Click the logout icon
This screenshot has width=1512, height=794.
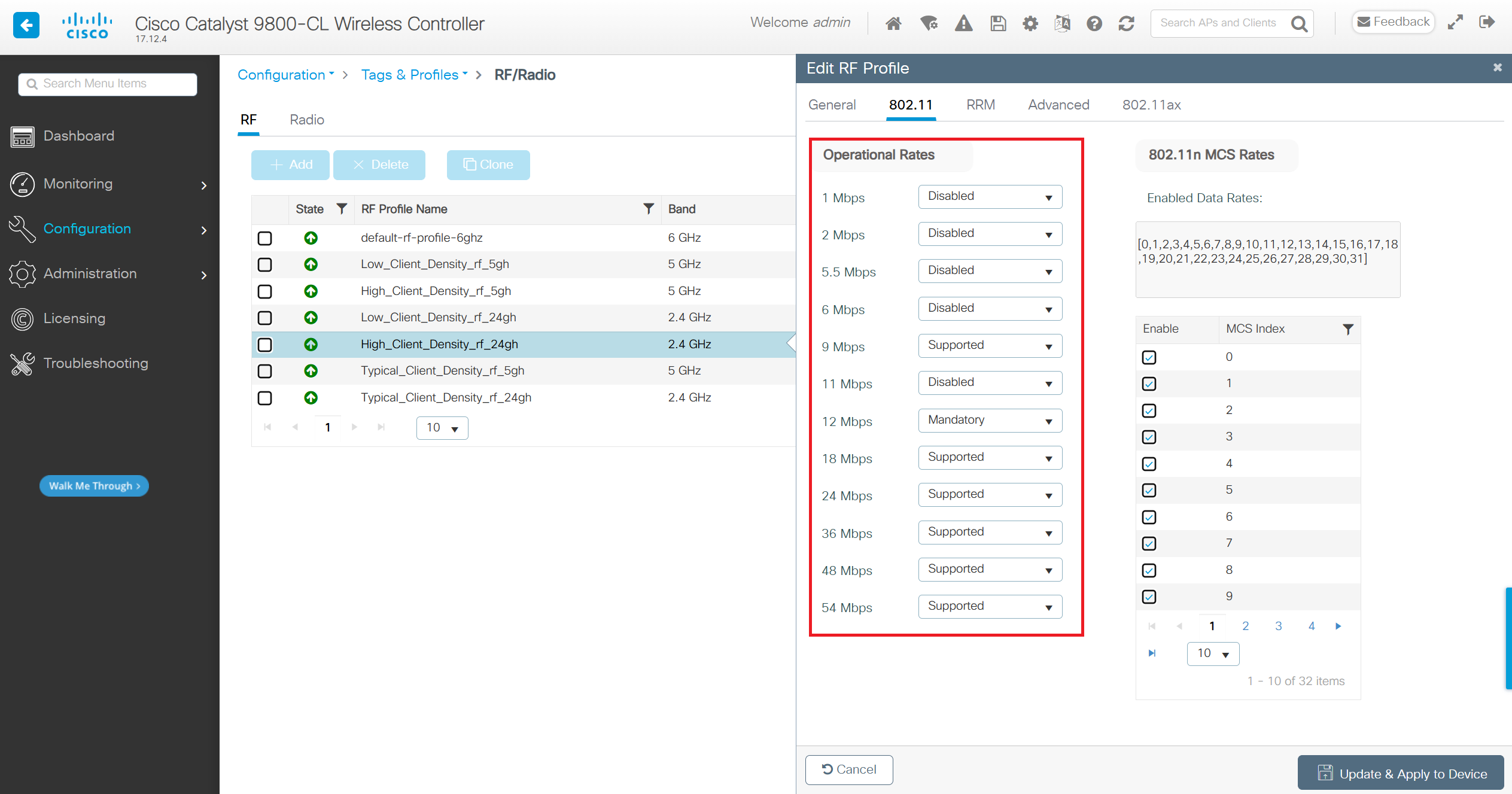pos(1487,22)
